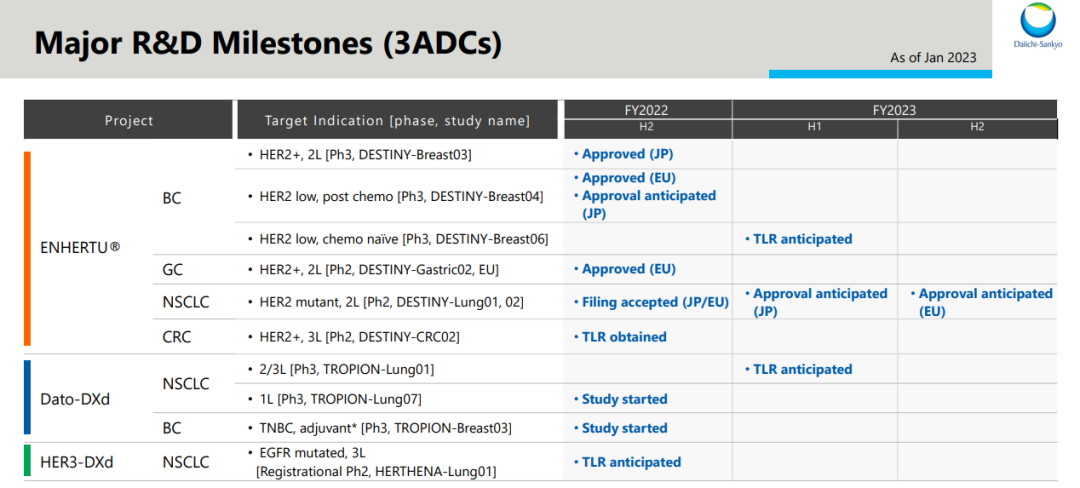The height and width of the screenshot is (488, 1080).
Task: Click the blue accent line under the date
Action: (x=879, y=74)
